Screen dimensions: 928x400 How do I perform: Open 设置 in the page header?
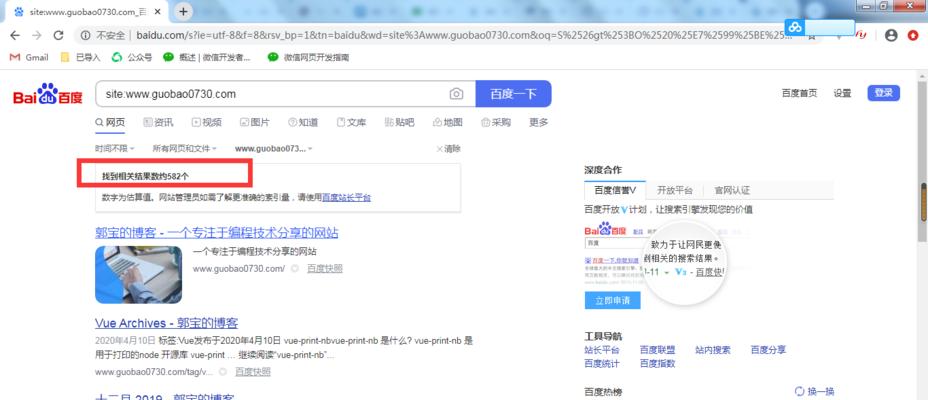point(842,93)
